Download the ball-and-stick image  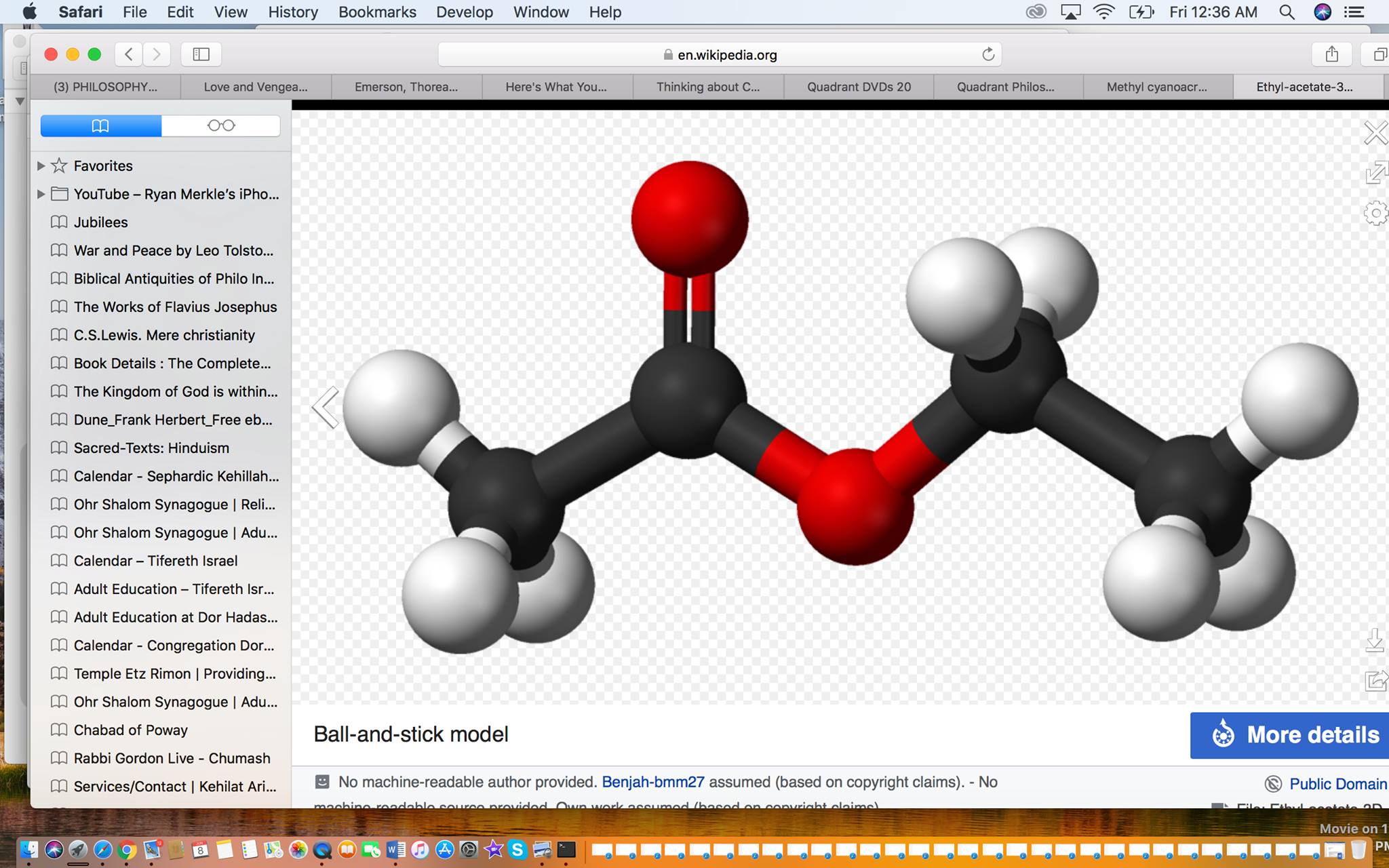[1375, 640]
